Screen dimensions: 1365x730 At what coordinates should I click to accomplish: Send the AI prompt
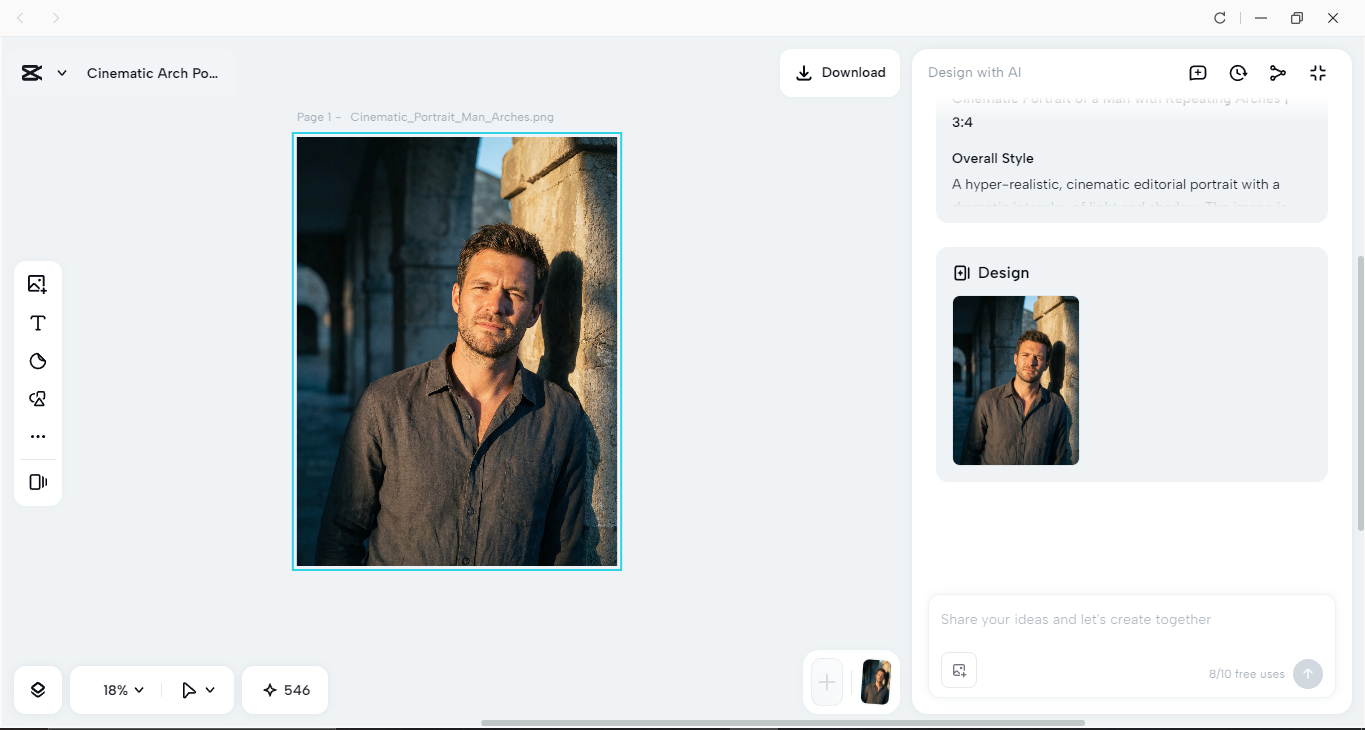1308,674
